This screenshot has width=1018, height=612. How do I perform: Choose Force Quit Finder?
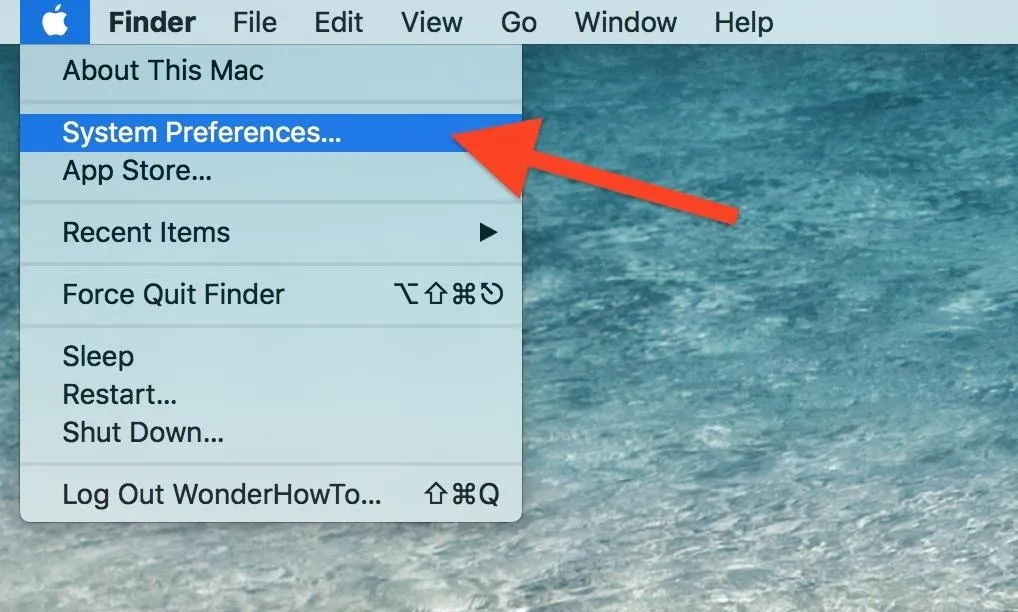[x=271, y=295]
